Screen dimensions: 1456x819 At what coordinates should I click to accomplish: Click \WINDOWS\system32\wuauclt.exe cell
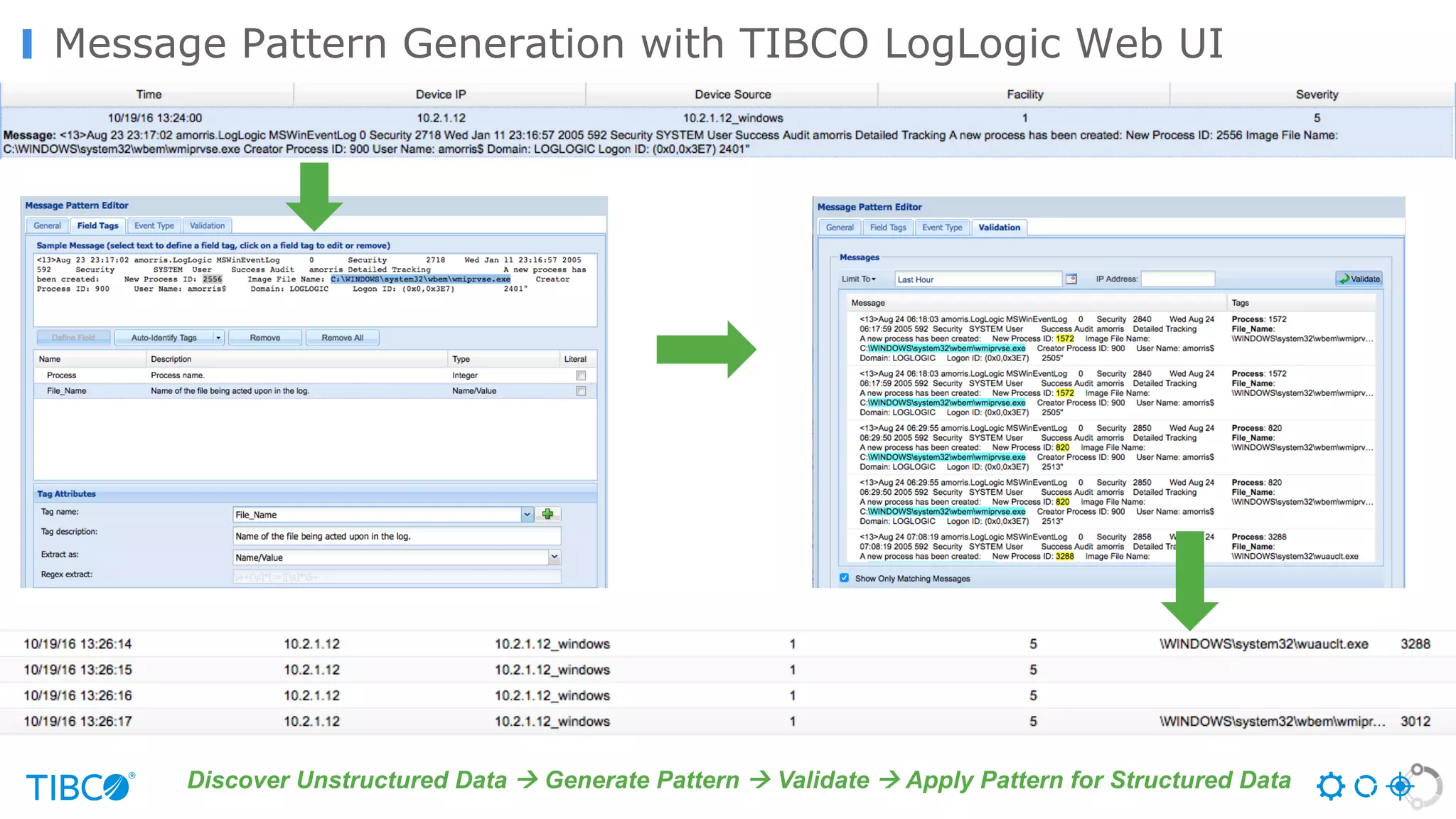point(1263,644)
